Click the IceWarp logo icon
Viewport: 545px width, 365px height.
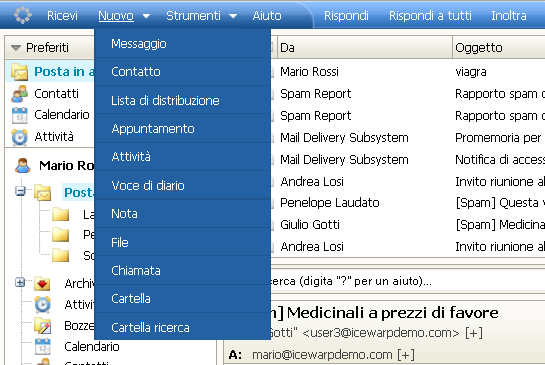[23, 15]
